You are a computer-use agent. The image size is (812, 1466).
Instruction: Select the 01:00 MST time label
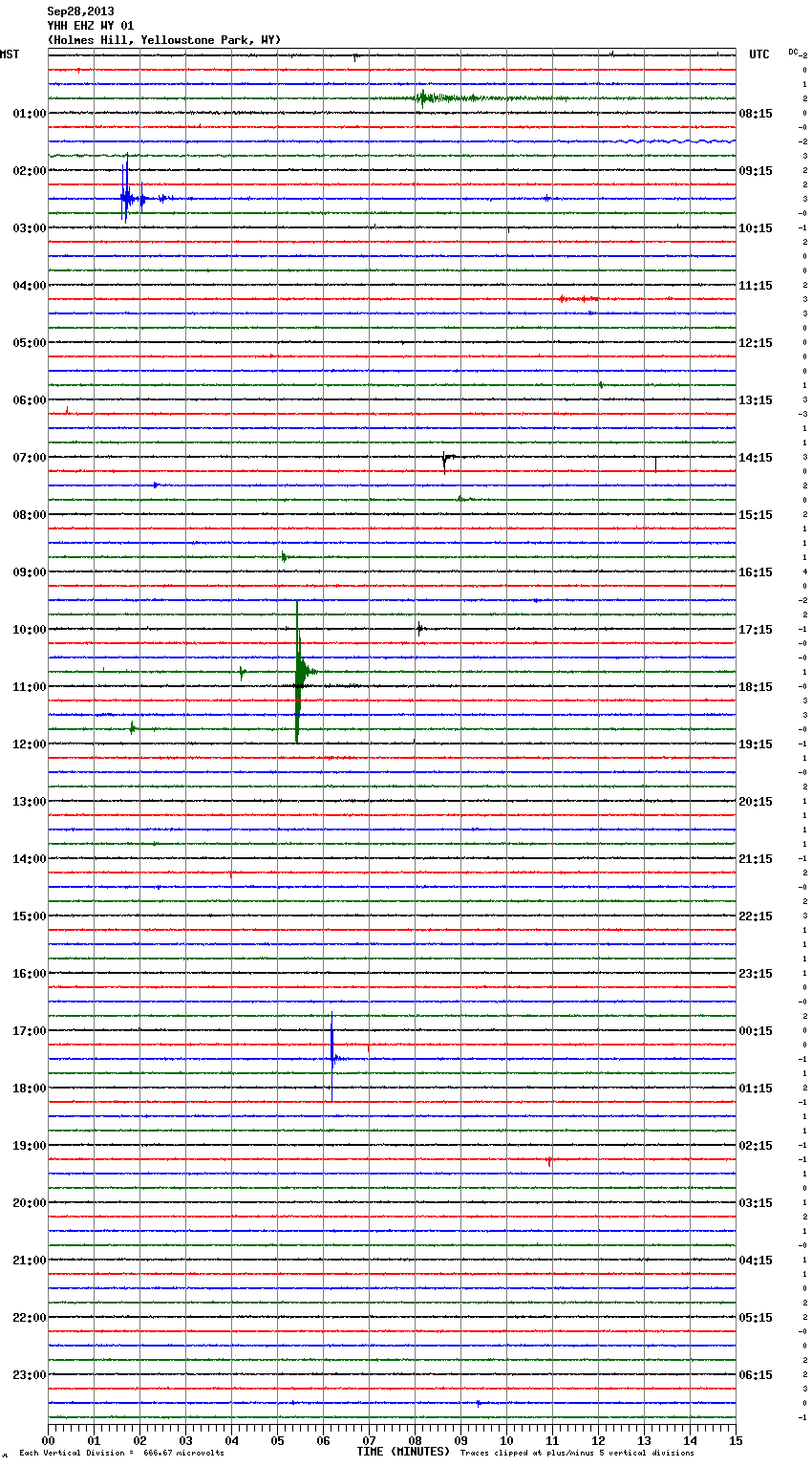tap(29, 114)
